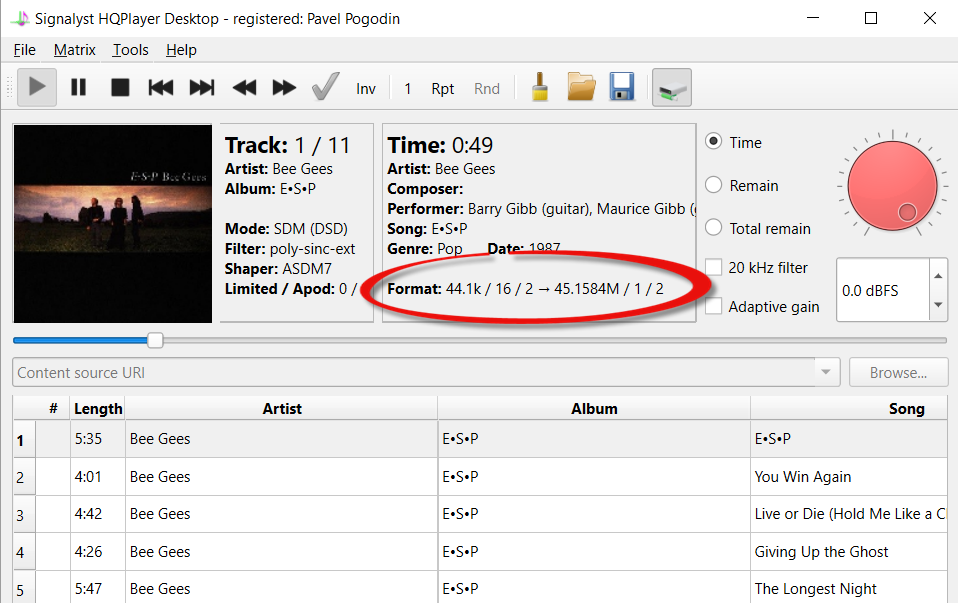958x603 pixels.
Task: Open the Help menu
Action: click(181, 50)
